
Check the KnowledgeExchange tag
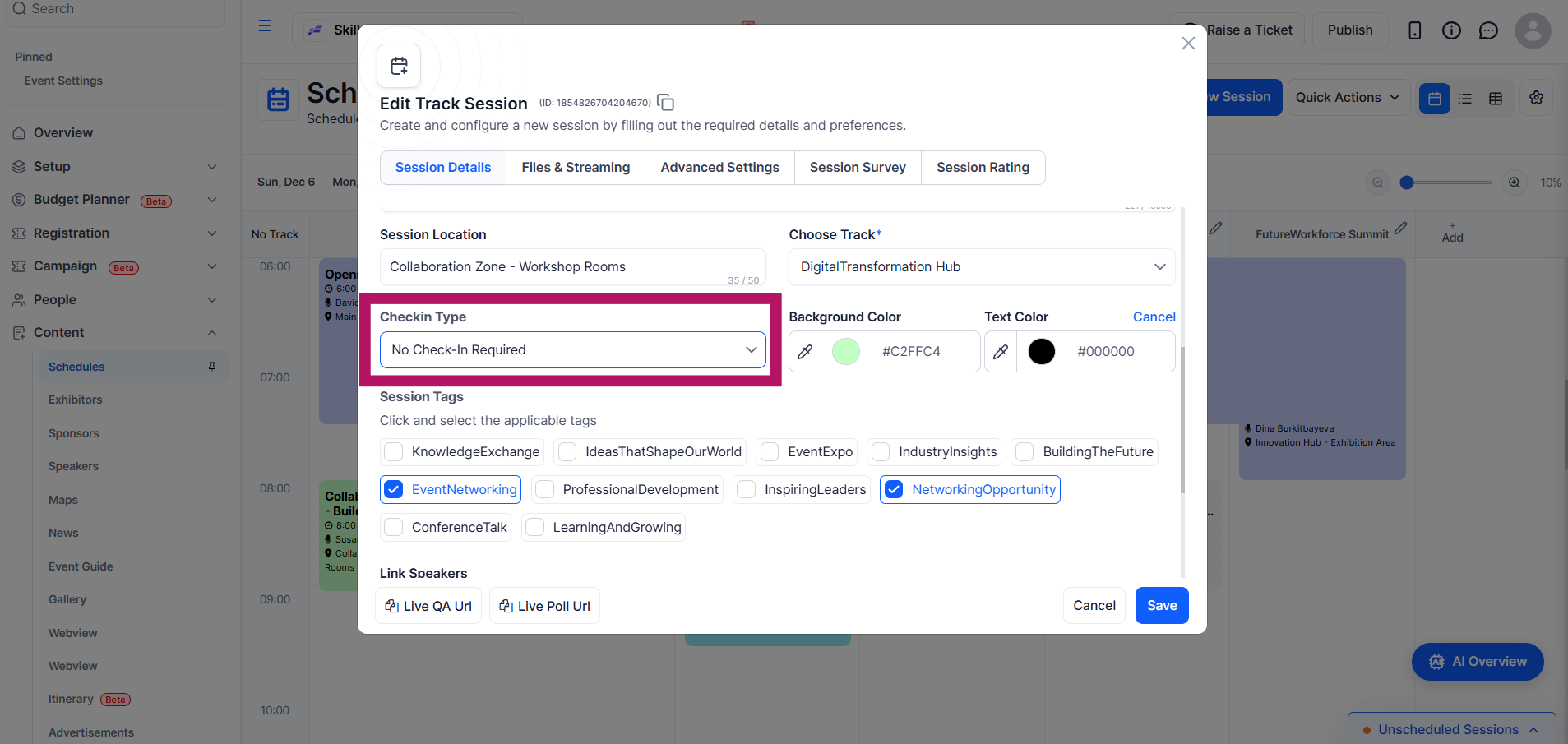click(394, 452)
